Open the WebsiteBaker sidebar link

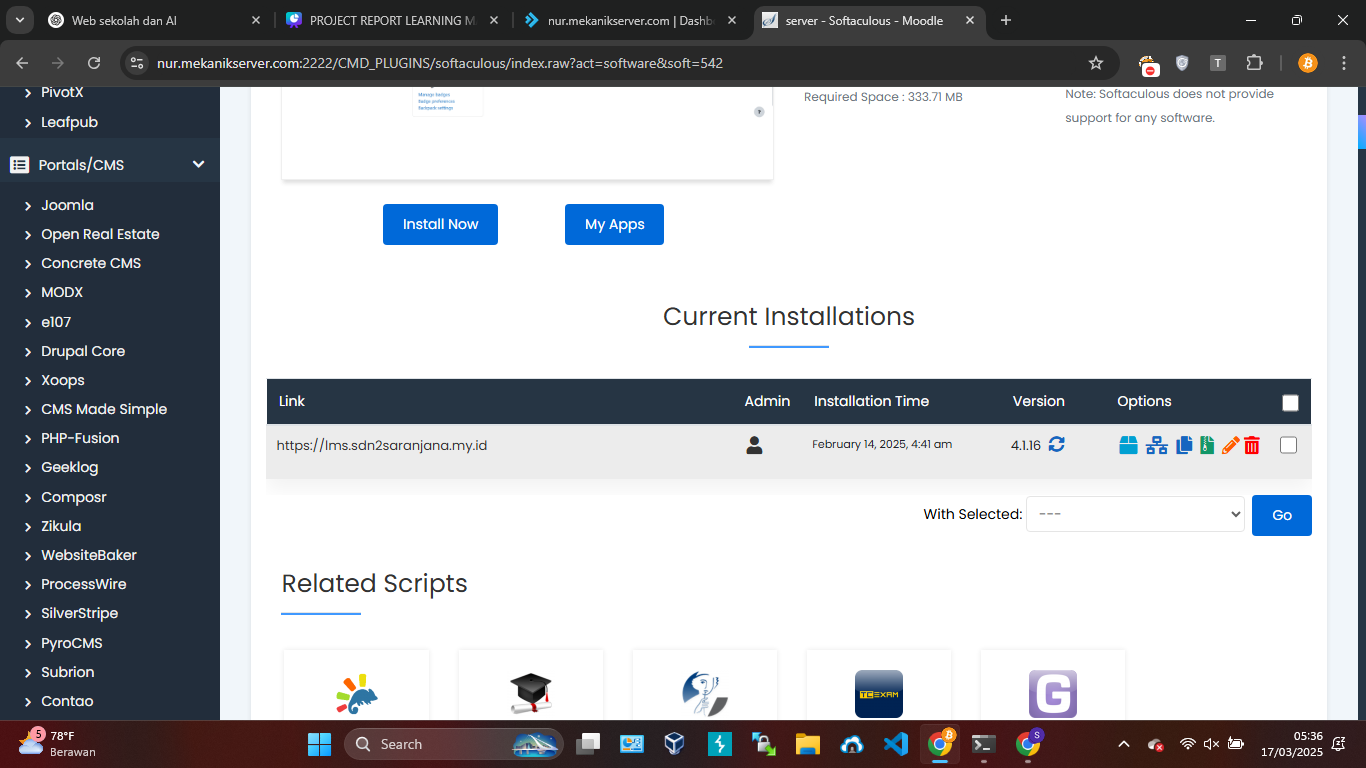[89, 555]
